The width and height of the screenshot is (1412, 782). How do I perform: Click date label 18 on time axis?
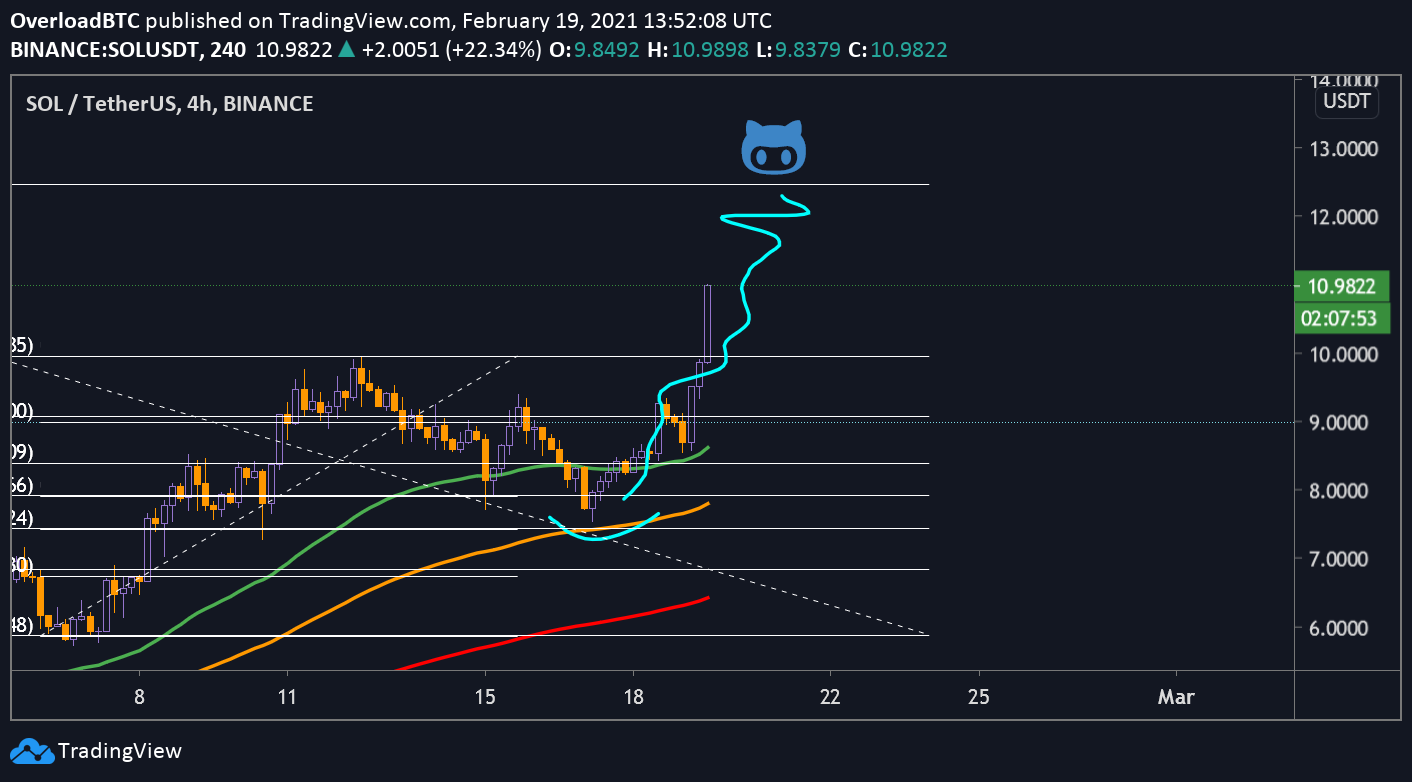[632, 697]
